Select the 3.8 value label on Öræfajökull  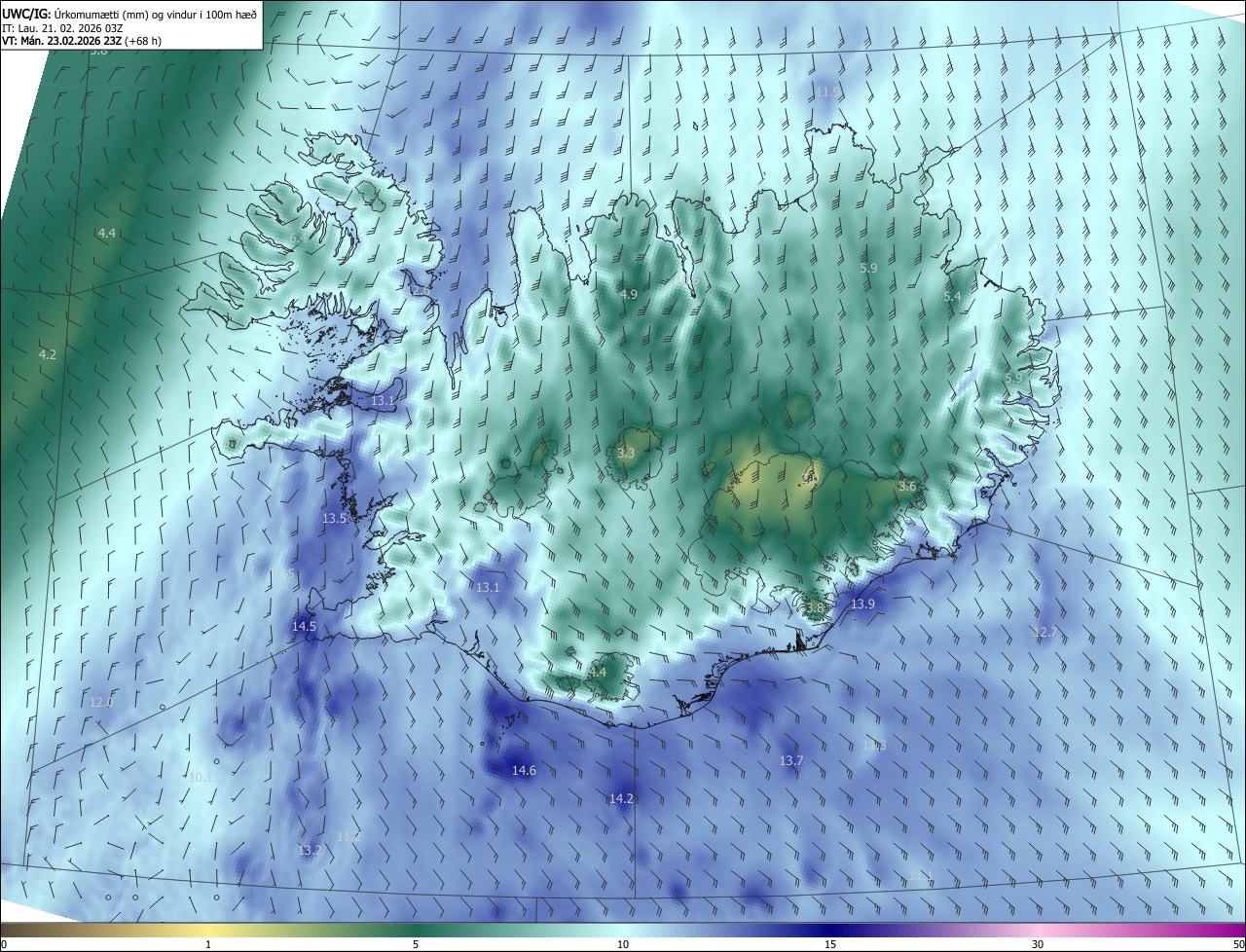point(815,606)
